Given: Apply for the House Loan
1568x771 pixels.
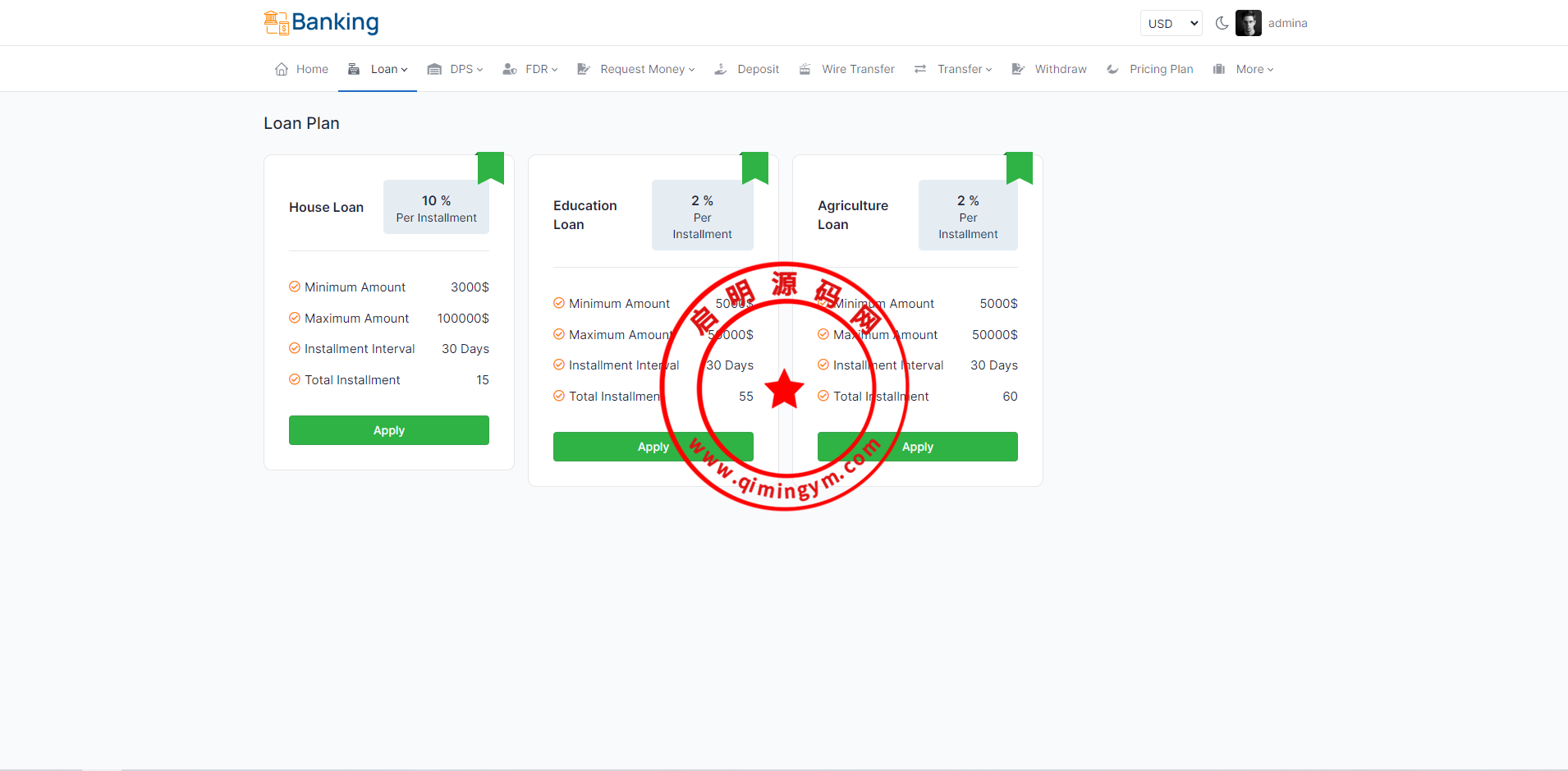Looking at the screenshot, I should 388,430.
